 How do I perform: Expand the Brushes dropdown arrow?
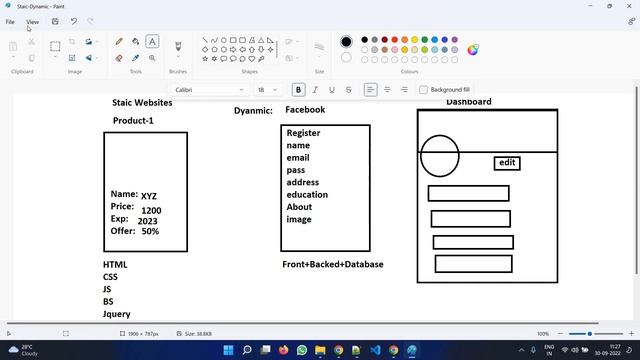click(178, 57)
